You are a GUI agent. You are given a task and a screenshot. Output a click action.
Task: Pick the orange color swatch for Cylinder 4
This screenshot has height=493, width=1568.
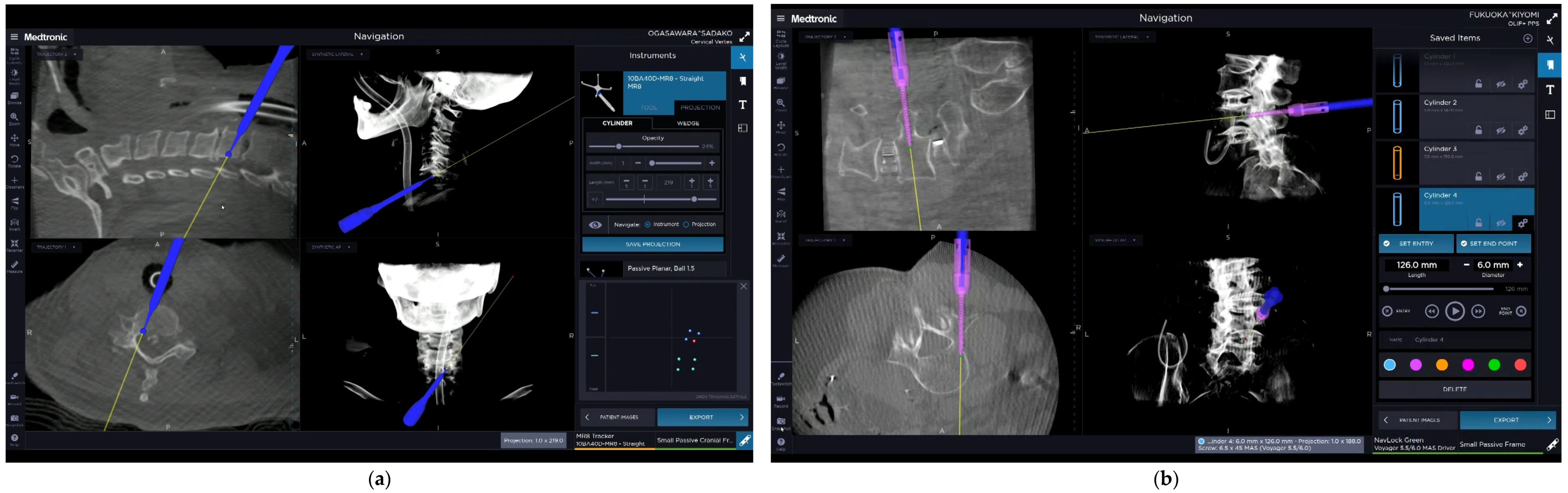pos(1441,365)
